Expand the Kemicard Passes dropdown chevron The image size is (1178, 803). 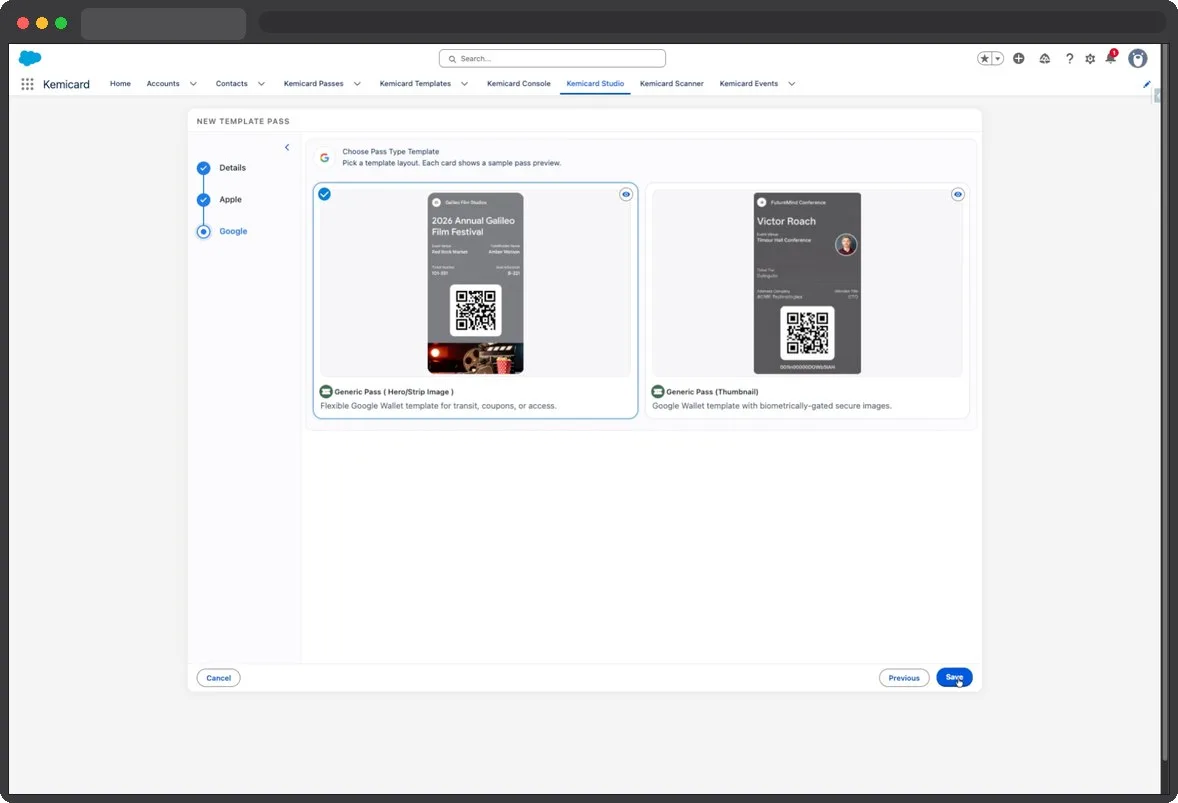coord(357,84)
